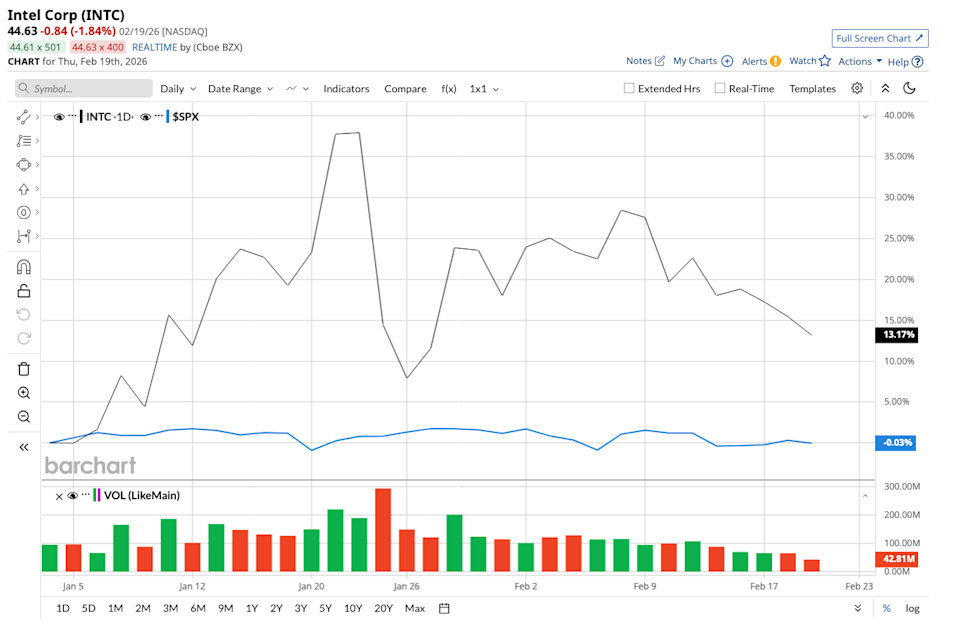Toggle visibility eye for INTC series

59,117
